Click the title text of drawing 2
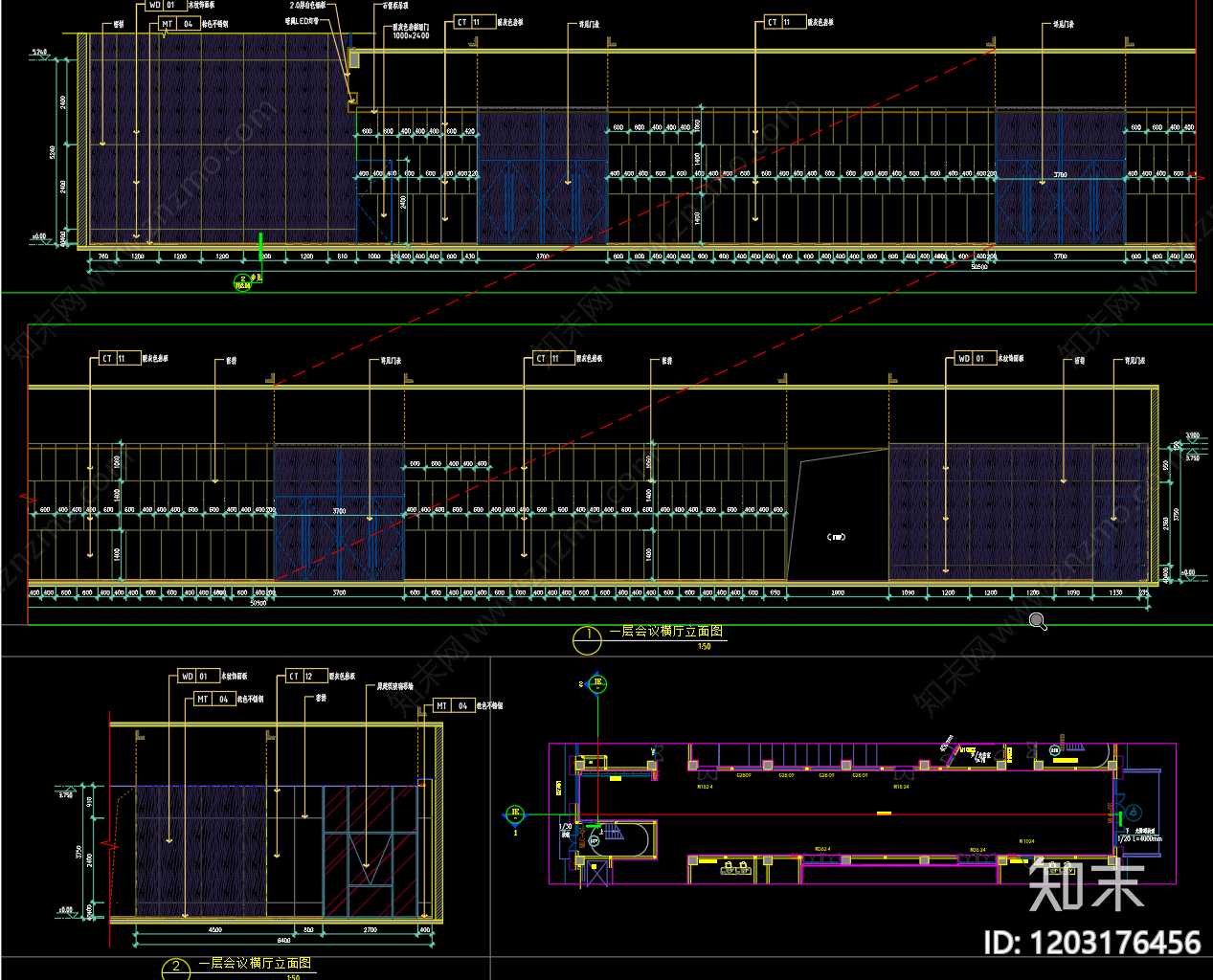The width and height of the screenshot is (1213, 980). (x=255, y=964)
